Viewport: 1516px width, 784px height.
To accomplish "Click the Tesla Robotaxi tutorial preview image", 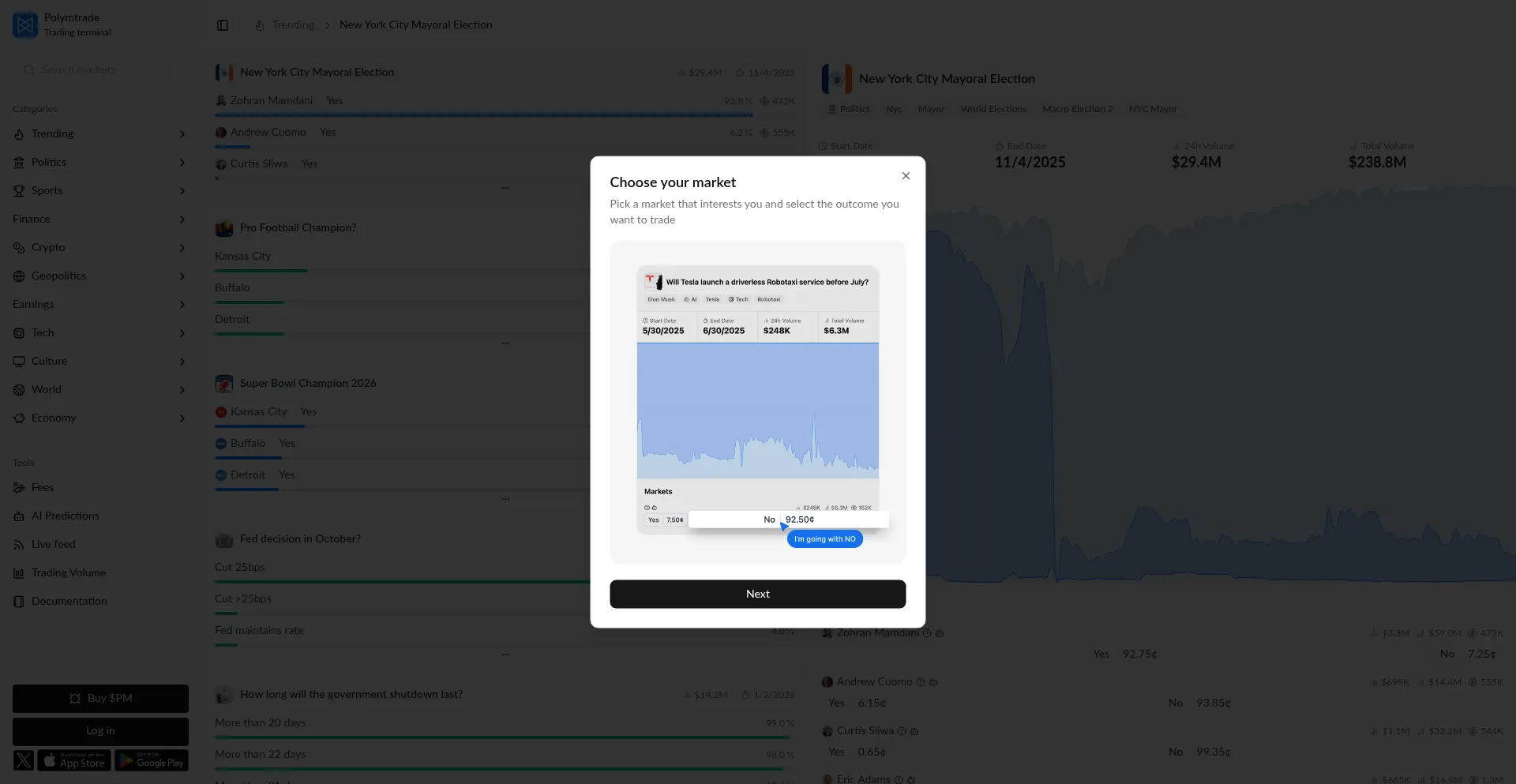I will [757, 402].
